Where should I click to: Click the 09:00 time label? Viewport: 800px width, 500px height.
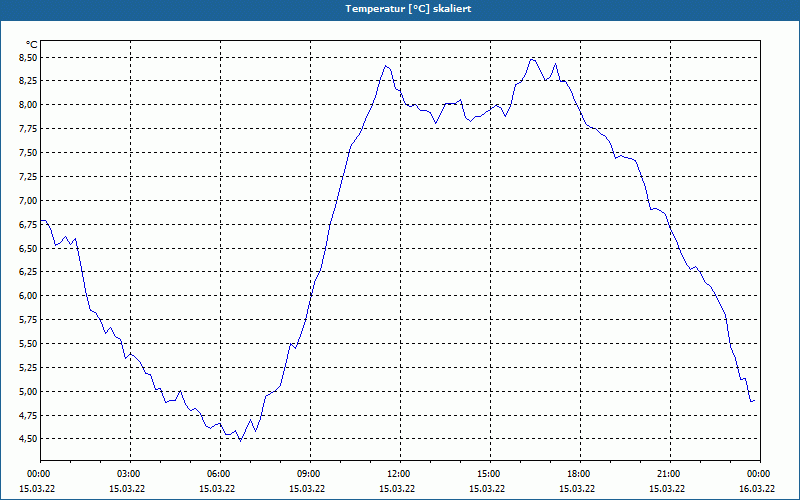[310, 474]
